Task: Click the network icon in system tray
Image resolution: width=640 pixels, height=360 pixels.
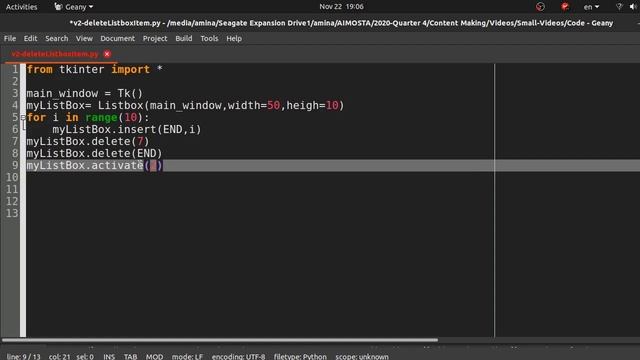Action: click(619, 7)
